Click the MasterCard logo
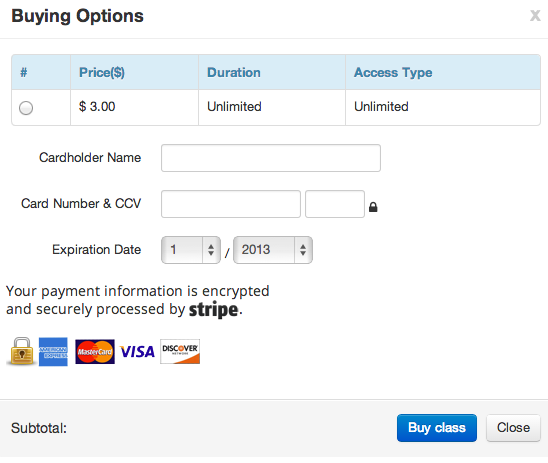Image resolution: width=548 pixels, height=463 pixels. [95, 352]
